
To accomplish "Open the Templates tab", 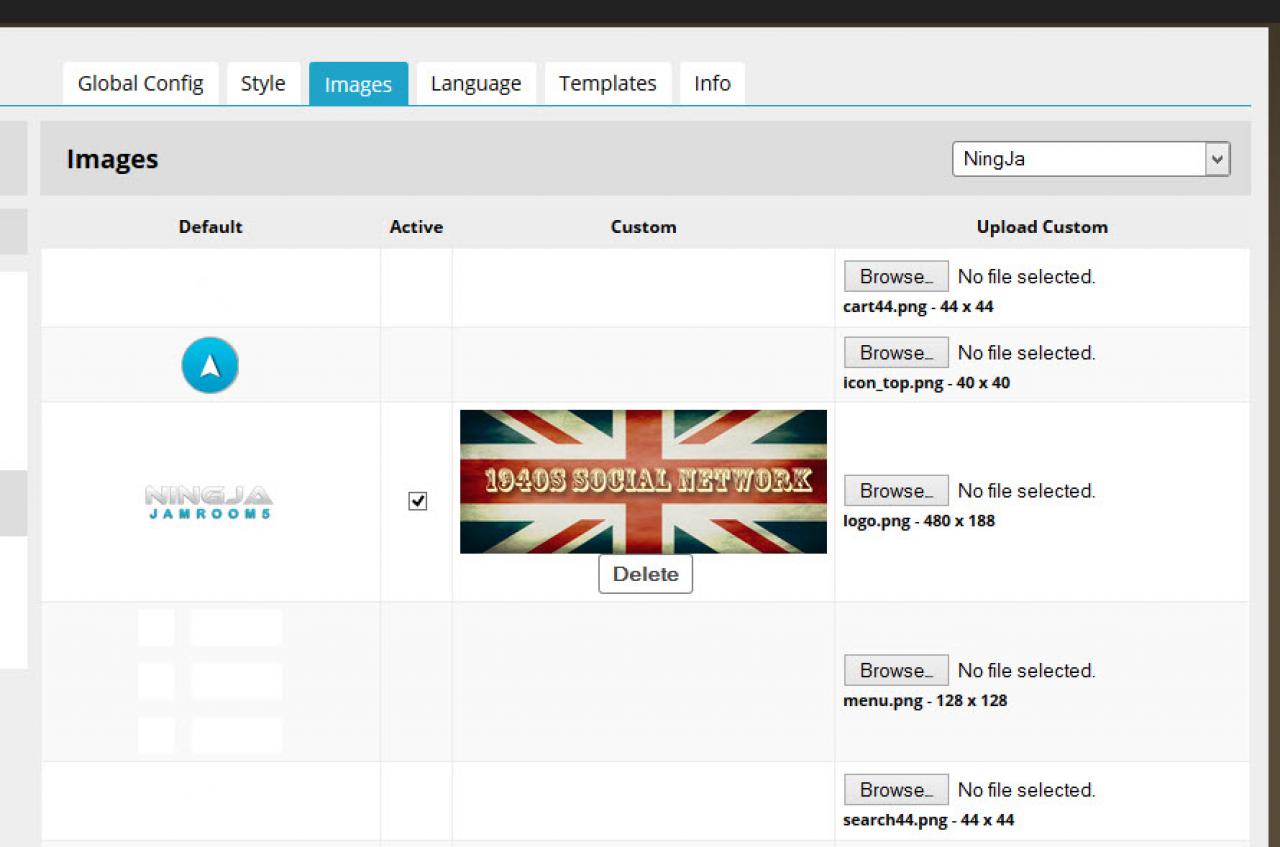I will (x=607, y=84).
